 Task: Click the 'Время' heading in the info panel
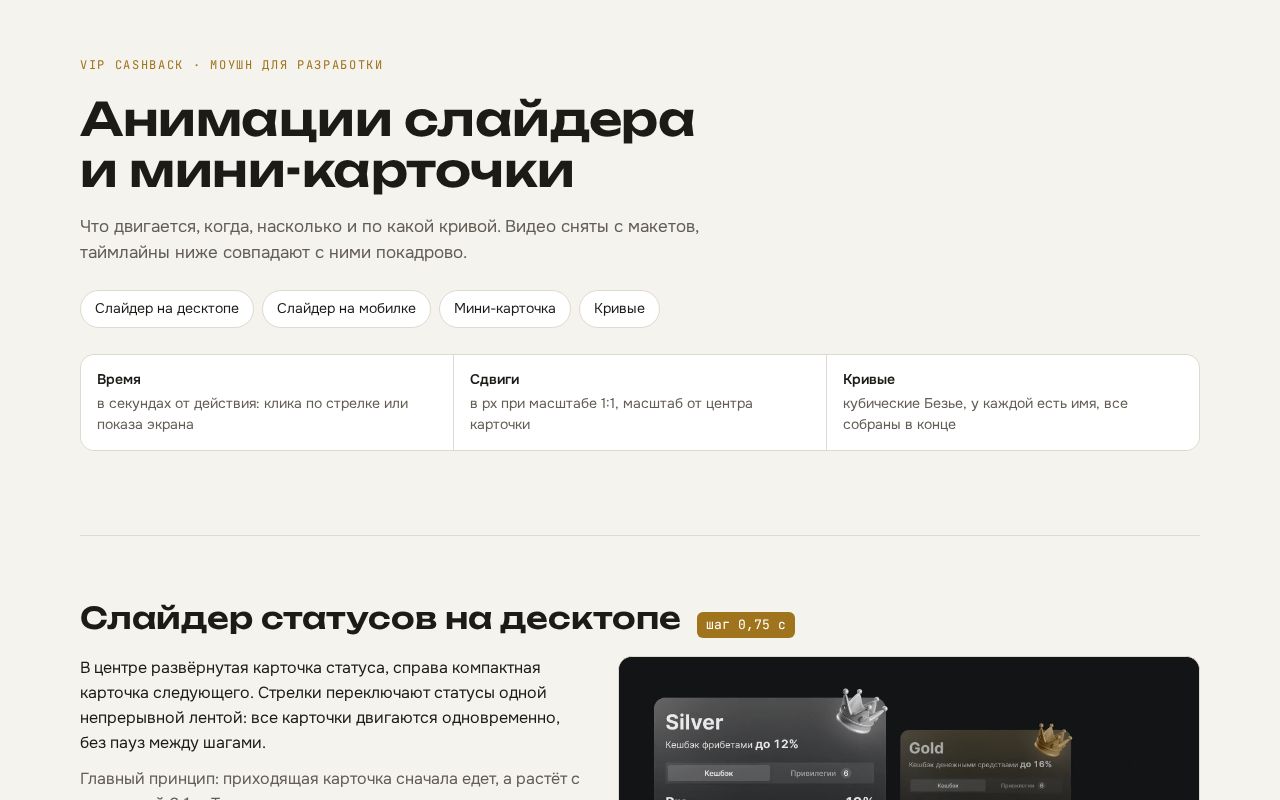click(119, 380)
